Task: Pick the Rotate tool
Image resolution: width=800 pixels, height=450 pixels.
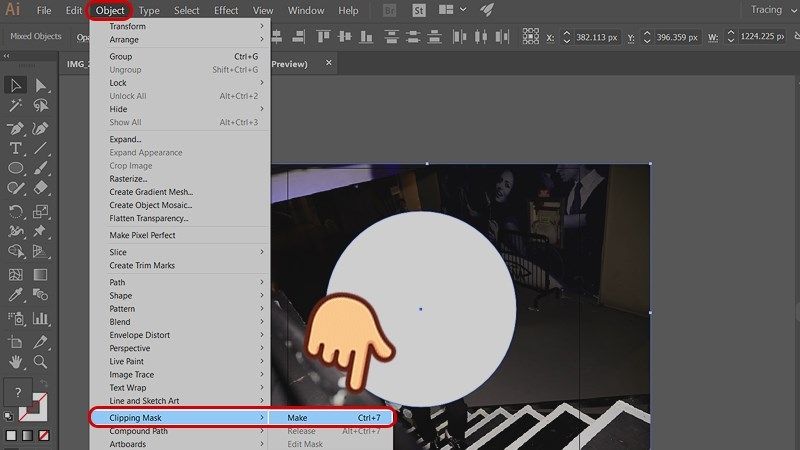Action: [15, 211]
